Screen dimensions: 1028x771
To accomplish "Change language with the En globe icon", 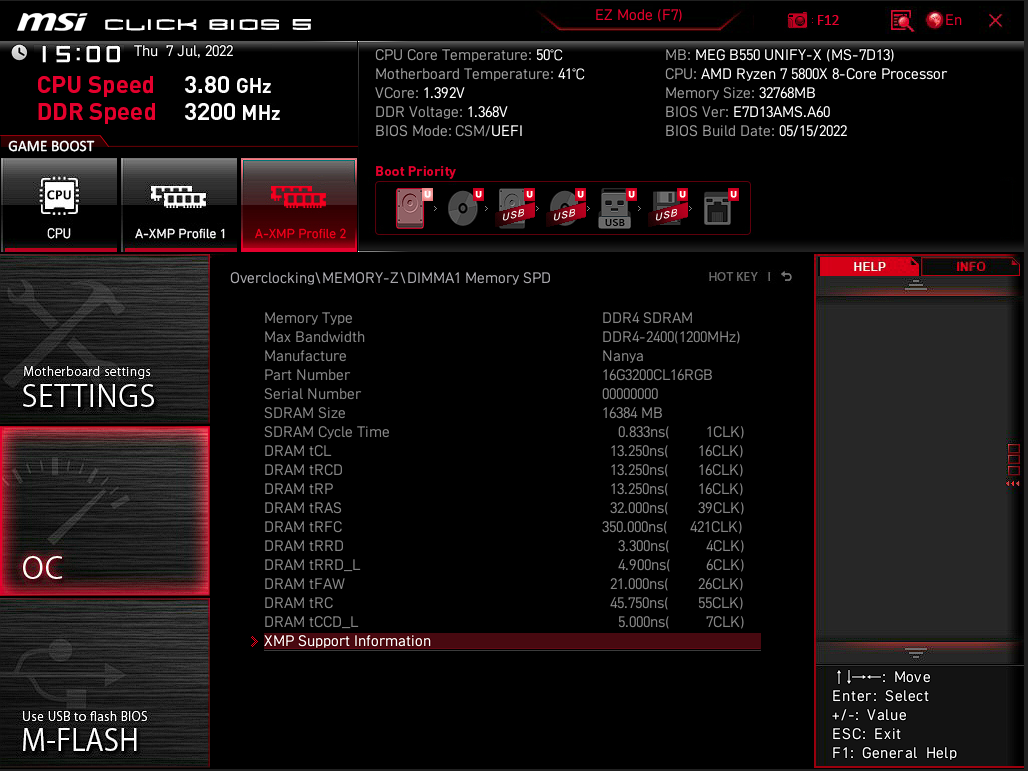I will pyautogui.click(x=944, y=20).
